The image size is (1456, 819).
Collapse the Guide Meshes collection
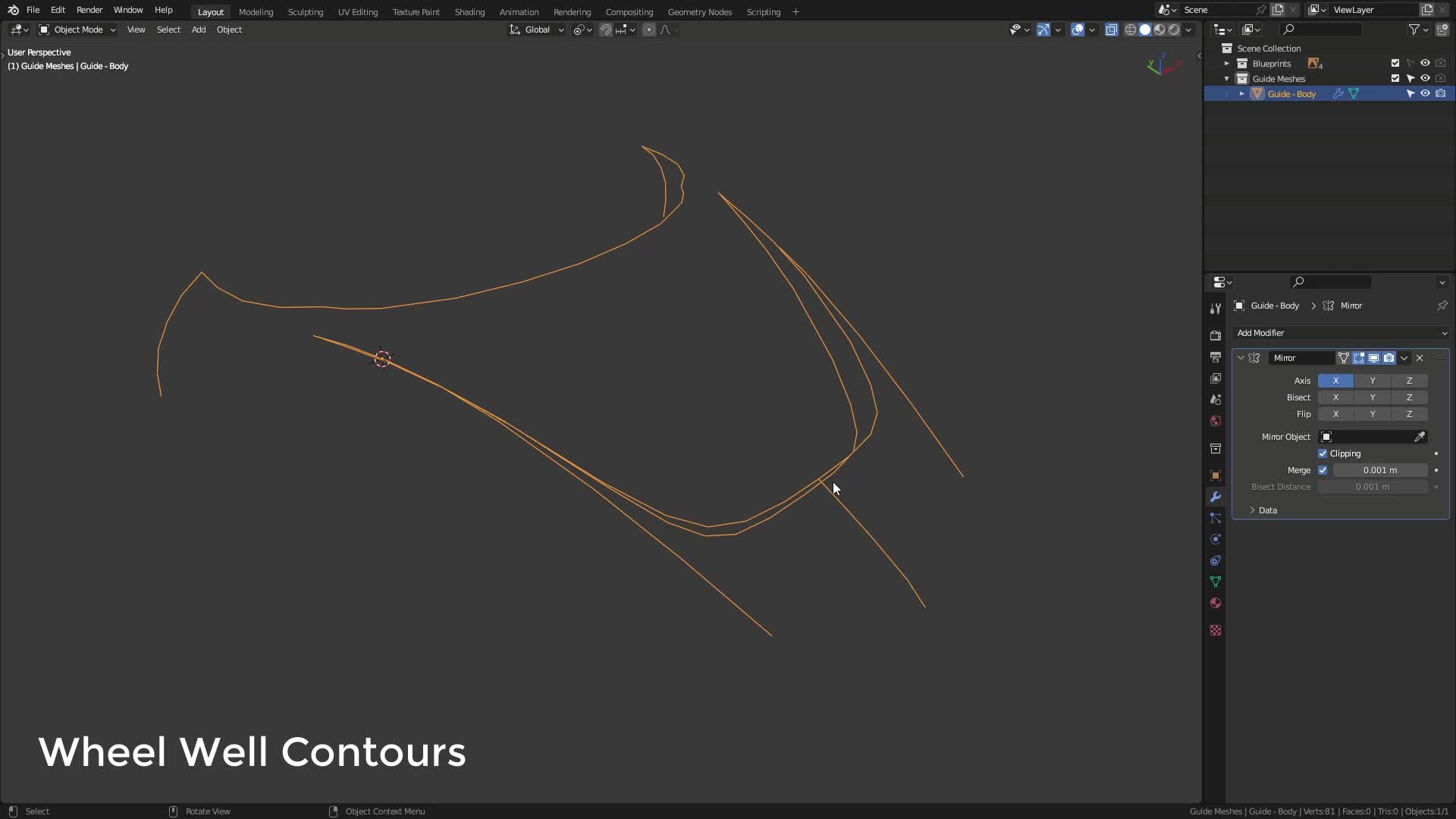1226,79
